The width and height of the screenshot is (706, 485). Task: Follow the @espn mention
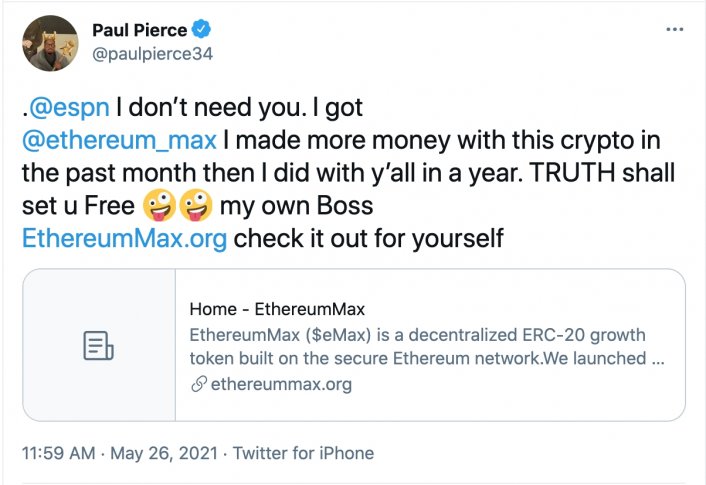point(59,108)
